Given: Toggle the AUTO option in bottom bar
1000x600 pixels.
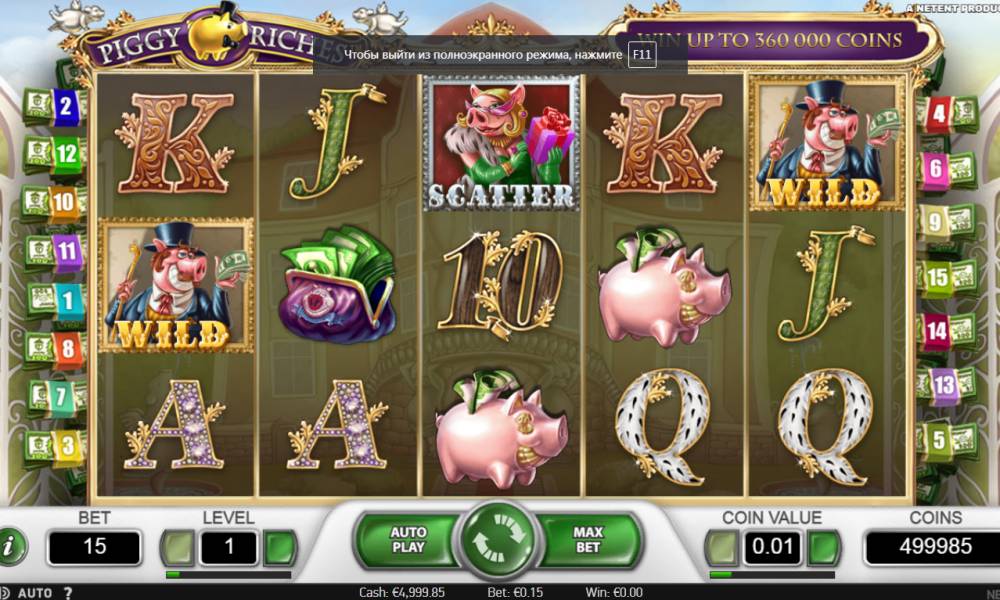Looking at the screenshot, I should coord(35,593).
